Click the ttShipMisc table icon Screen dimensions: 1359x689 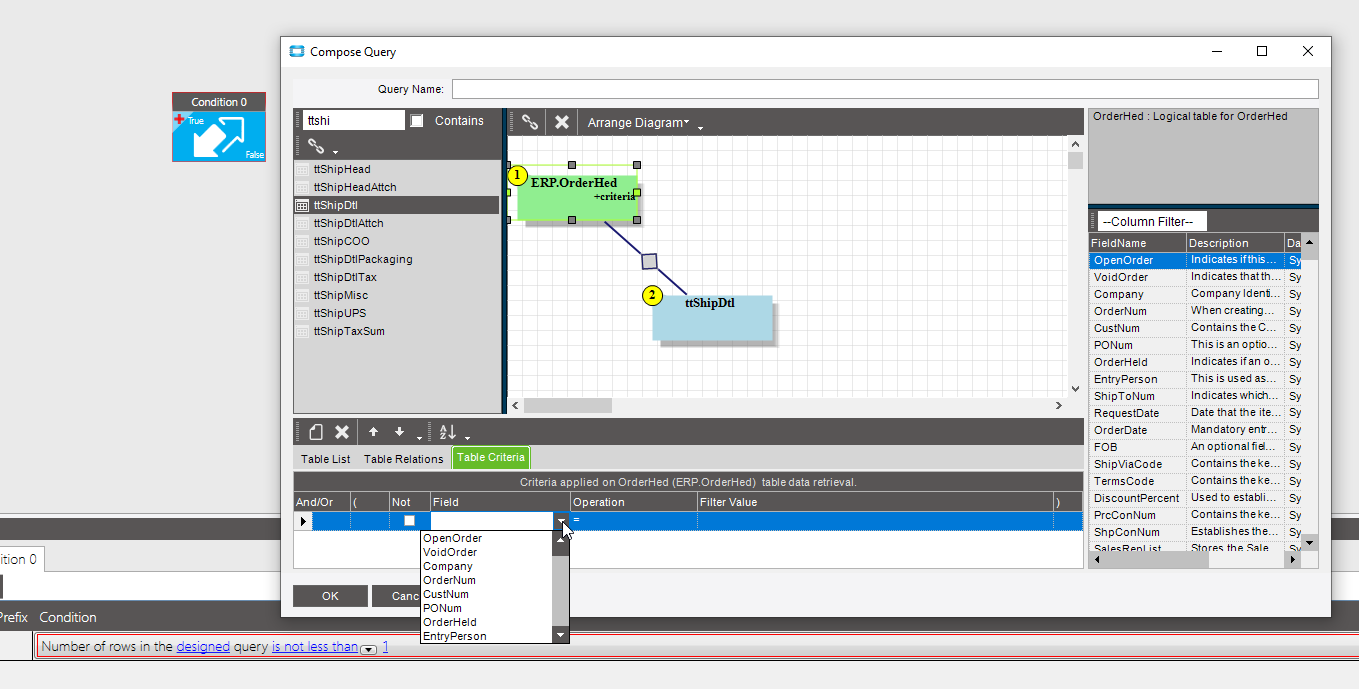302,295
